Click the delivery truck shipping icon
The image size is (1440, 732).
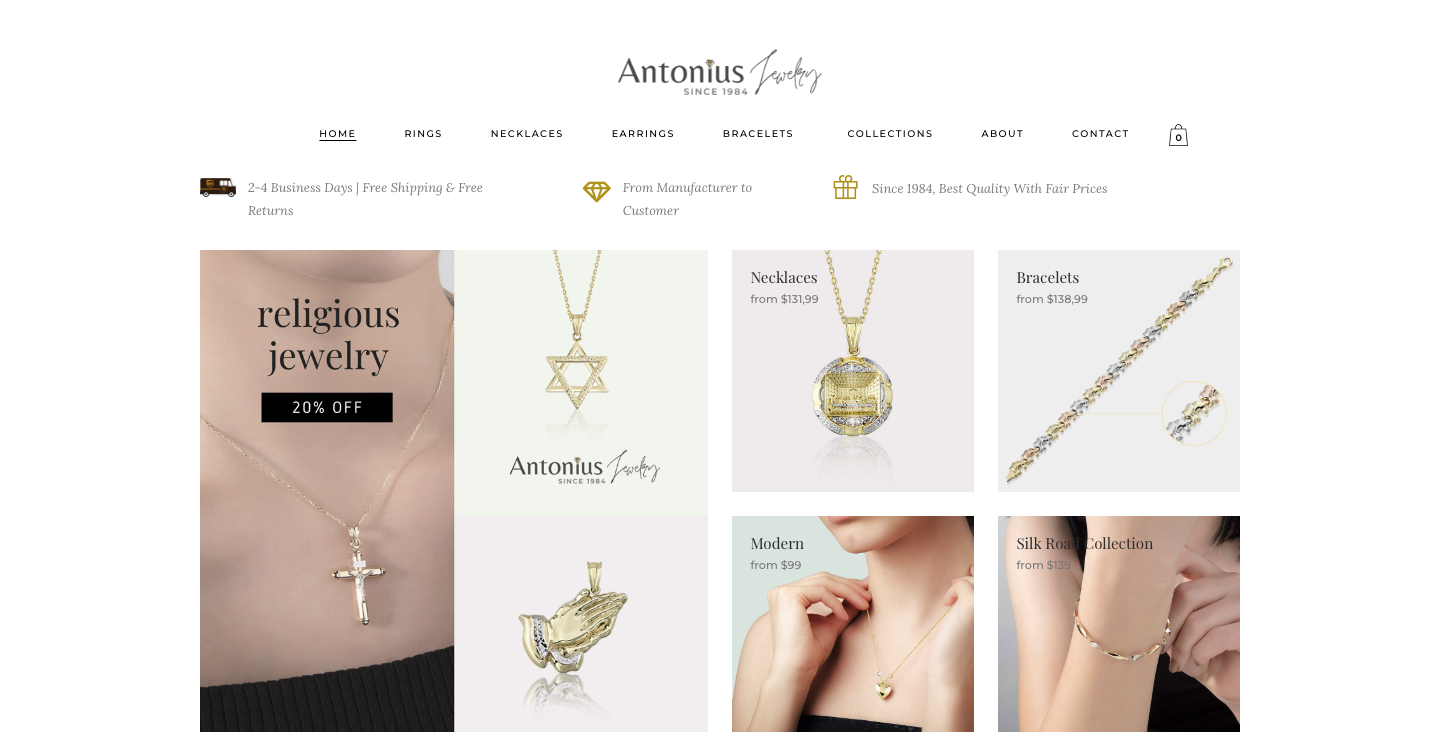(x=218, y=187)
